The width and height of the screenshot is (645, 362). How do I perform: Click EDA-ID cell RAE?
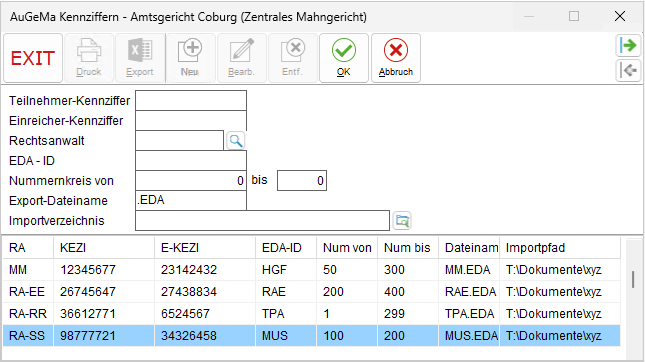click(274, 292)
